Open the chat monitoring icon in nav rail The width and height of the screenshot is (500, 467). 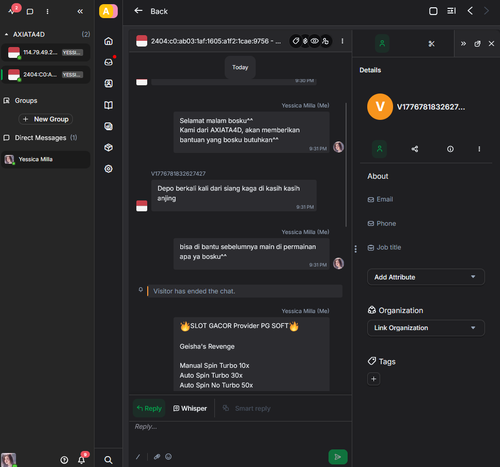[108, 126]
